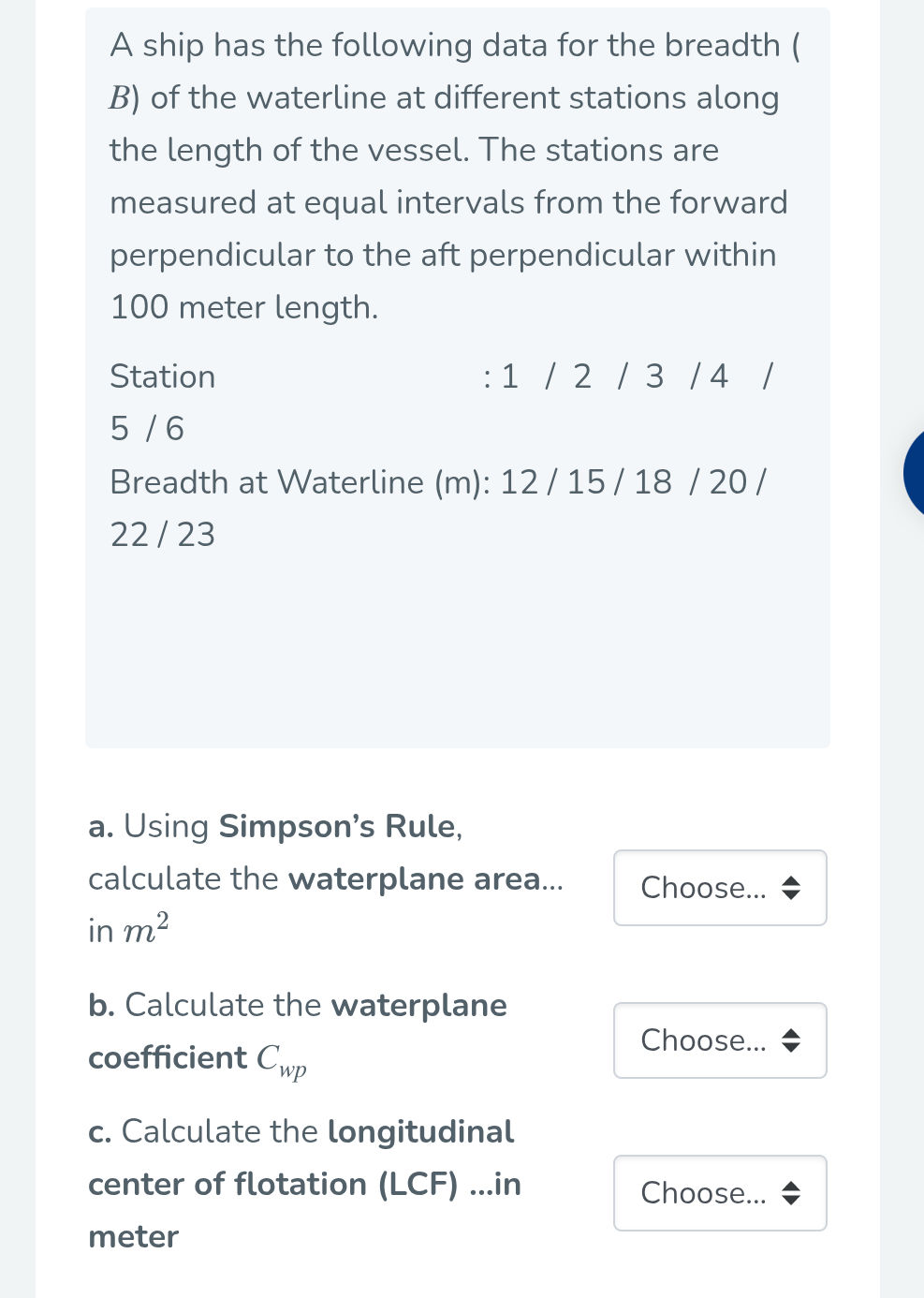Open the waterplane coefficient Cwp dropdown
Image resolution: width=924 pixels, height=1298 pixels.
(719, 1040)
